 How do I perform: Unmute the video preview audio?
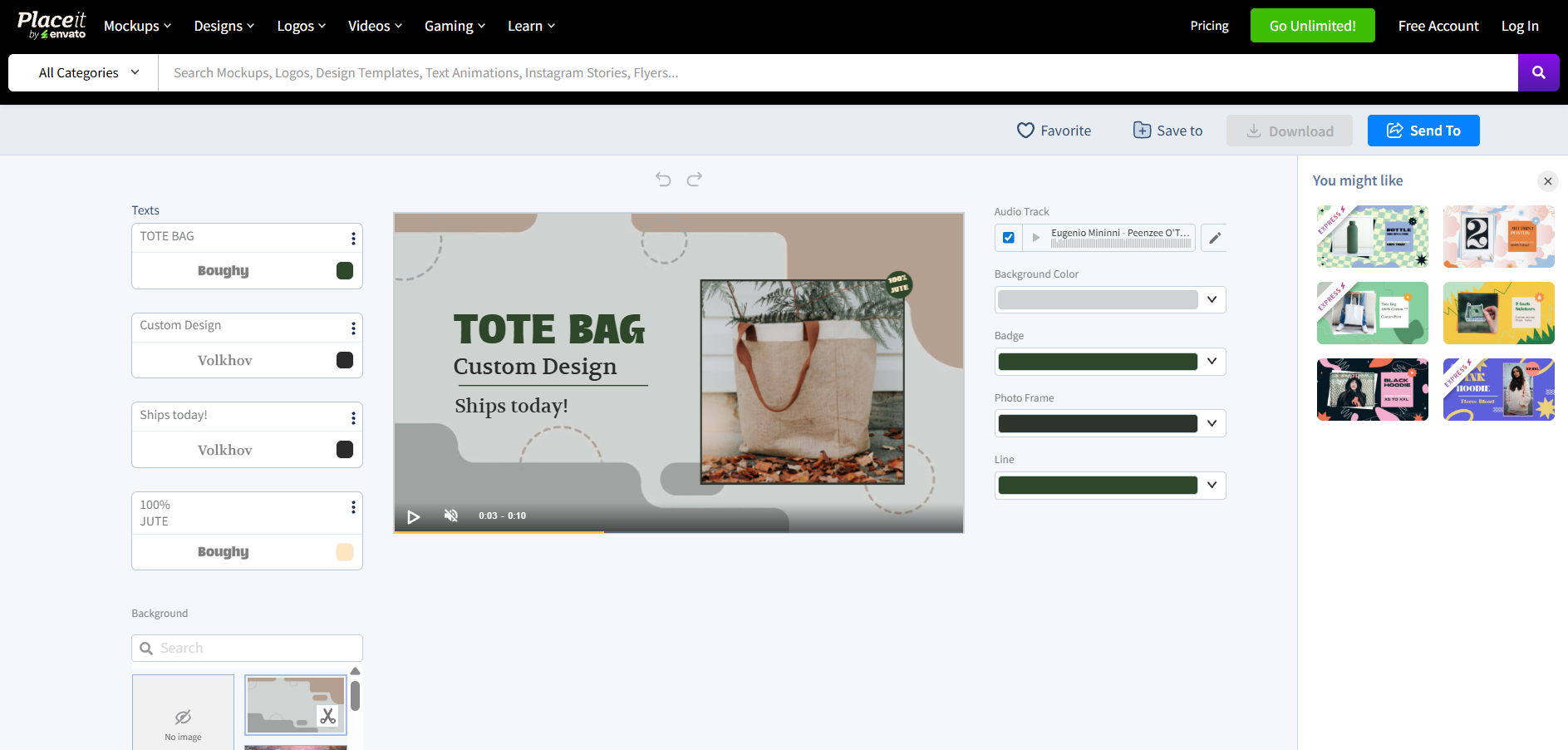pyautogui.click(x=450, y=516)
